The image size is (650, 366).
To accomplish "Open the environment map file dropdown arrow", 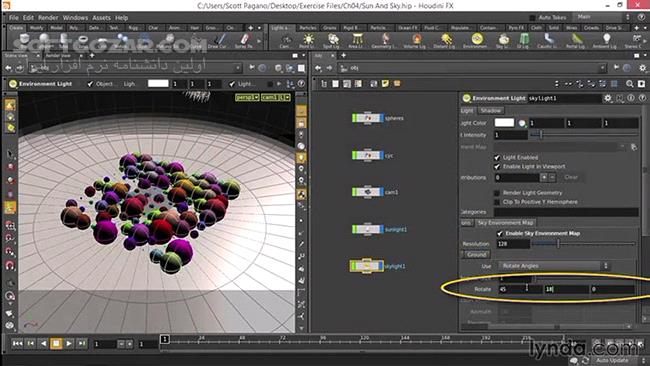I will (622, 147).
